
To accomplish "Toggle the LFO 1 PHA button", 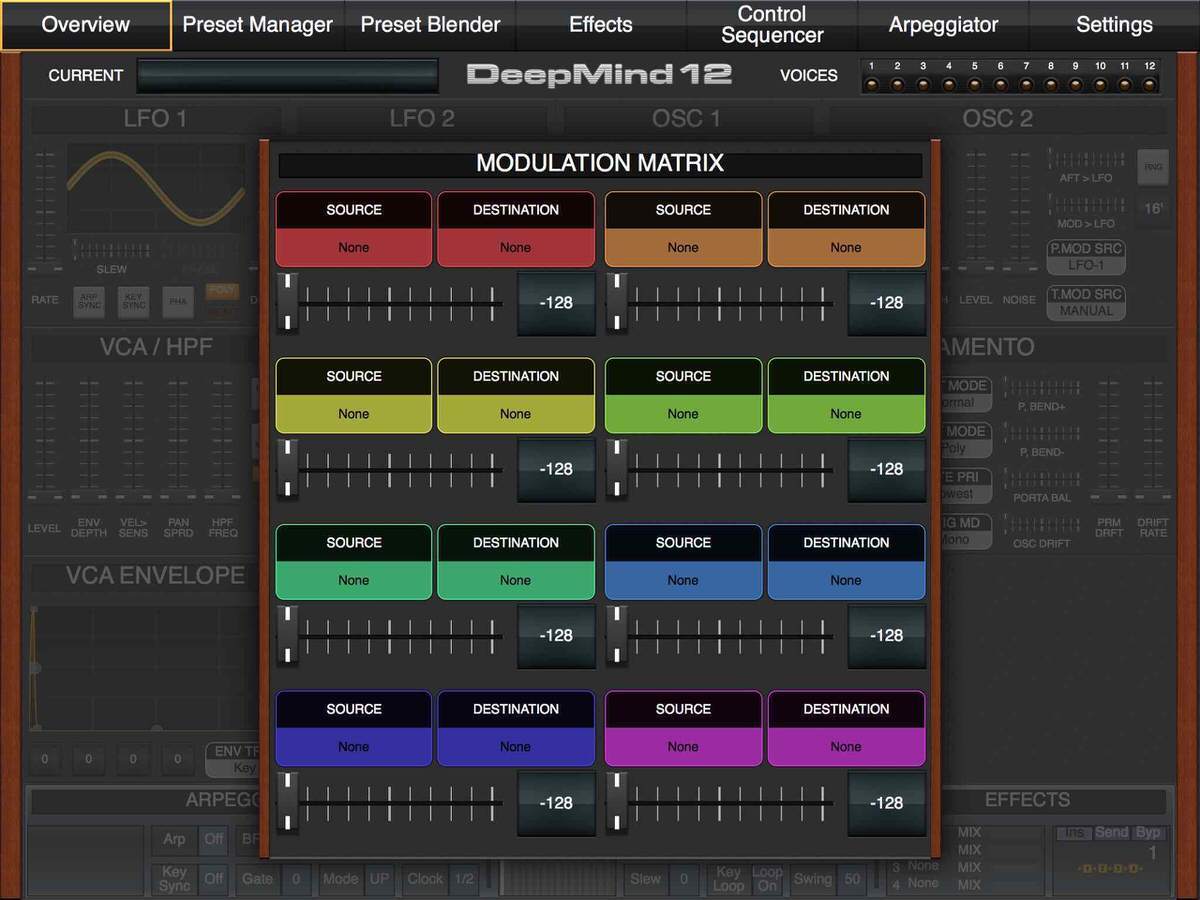I will coord(178,300).
